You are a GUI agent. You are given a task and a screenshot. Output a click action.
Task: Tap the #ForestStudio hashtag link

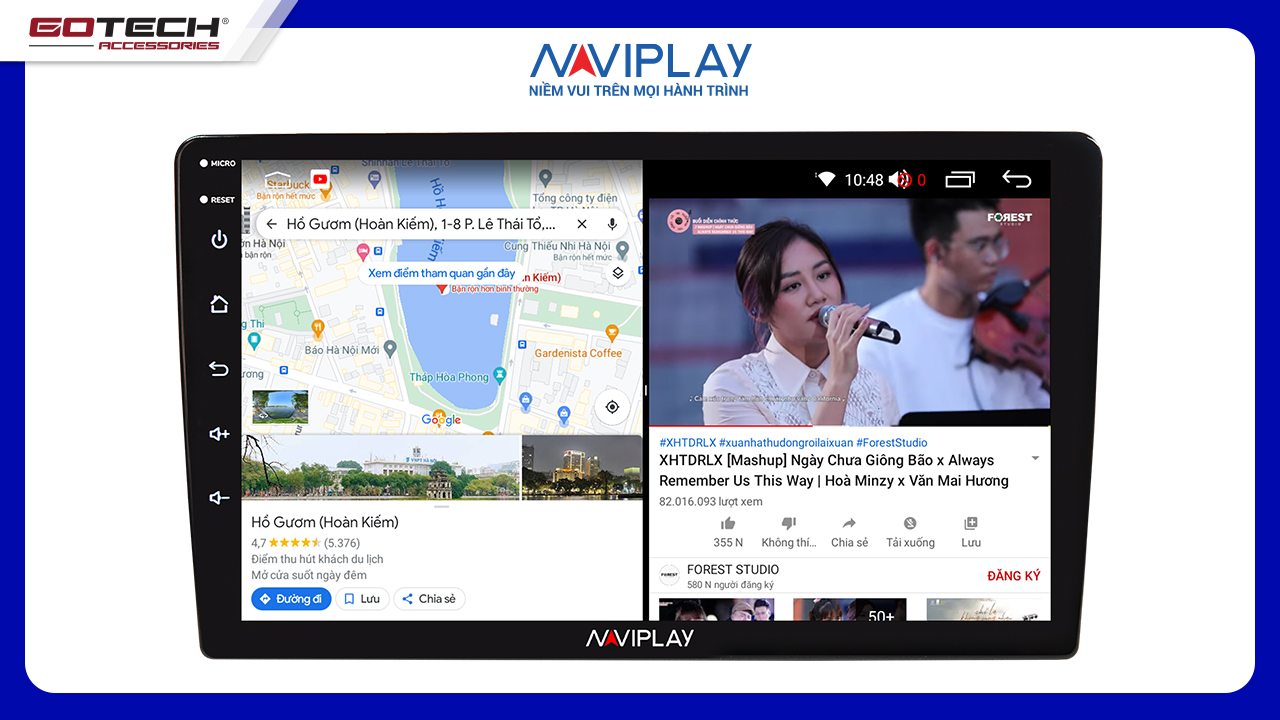[891, 443]
